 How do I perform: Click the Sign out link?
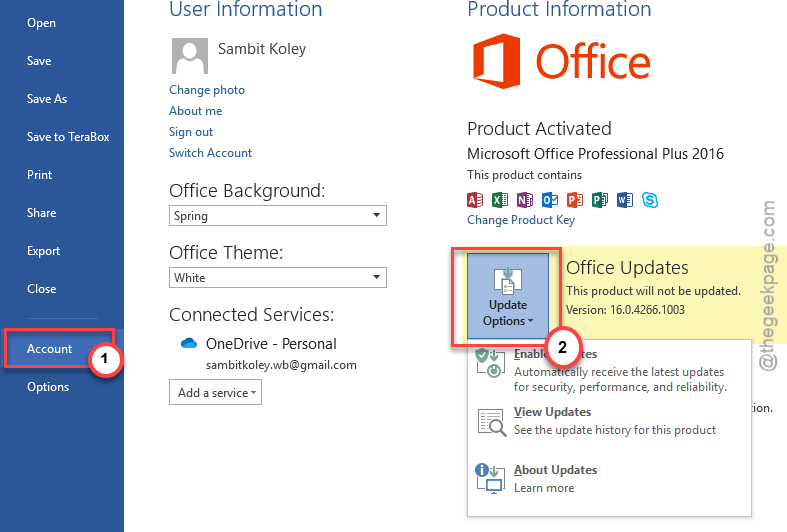(x=191, y=132)
